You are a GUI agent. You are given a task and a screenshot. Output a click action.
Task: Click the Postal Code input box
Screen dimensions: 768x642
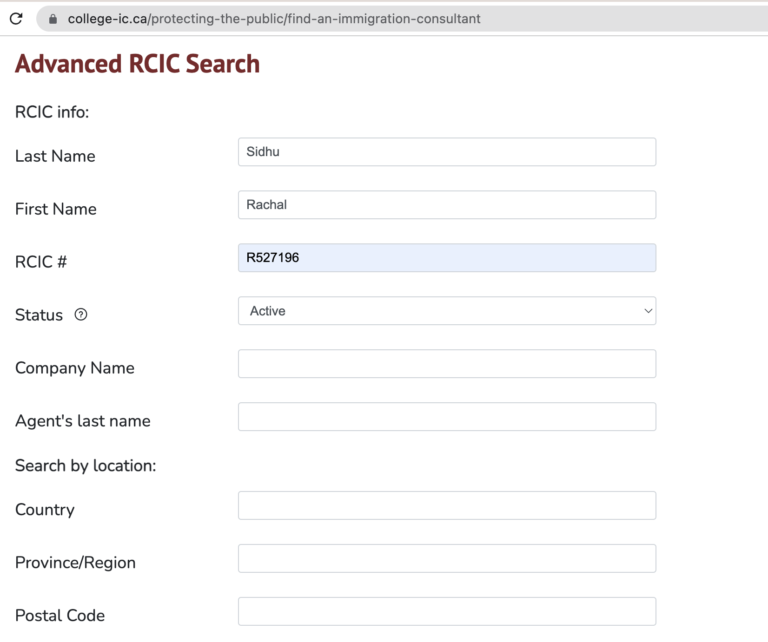(446, 612)
